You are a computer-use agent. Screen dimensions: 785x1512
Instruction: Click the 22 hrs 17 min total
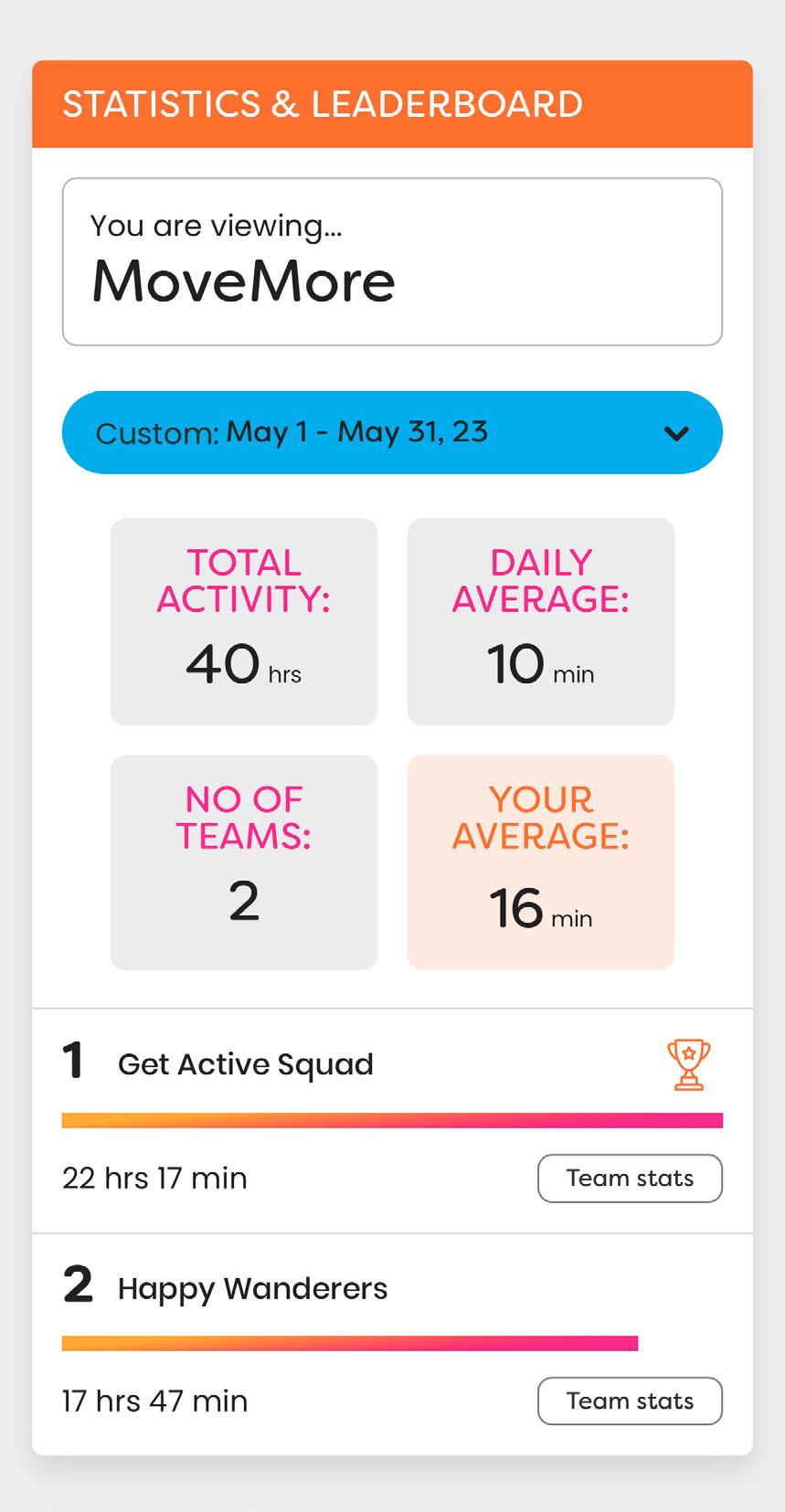tap(154, 1179)
